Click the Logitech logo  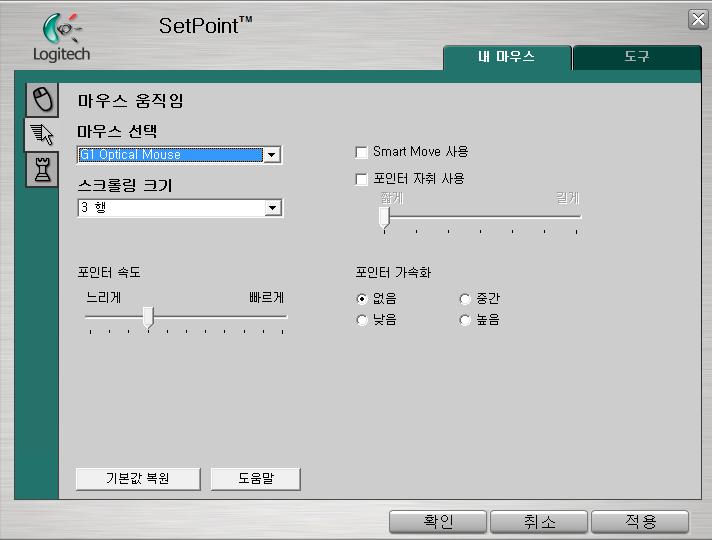pyautogui.click(x=61, y=37)
